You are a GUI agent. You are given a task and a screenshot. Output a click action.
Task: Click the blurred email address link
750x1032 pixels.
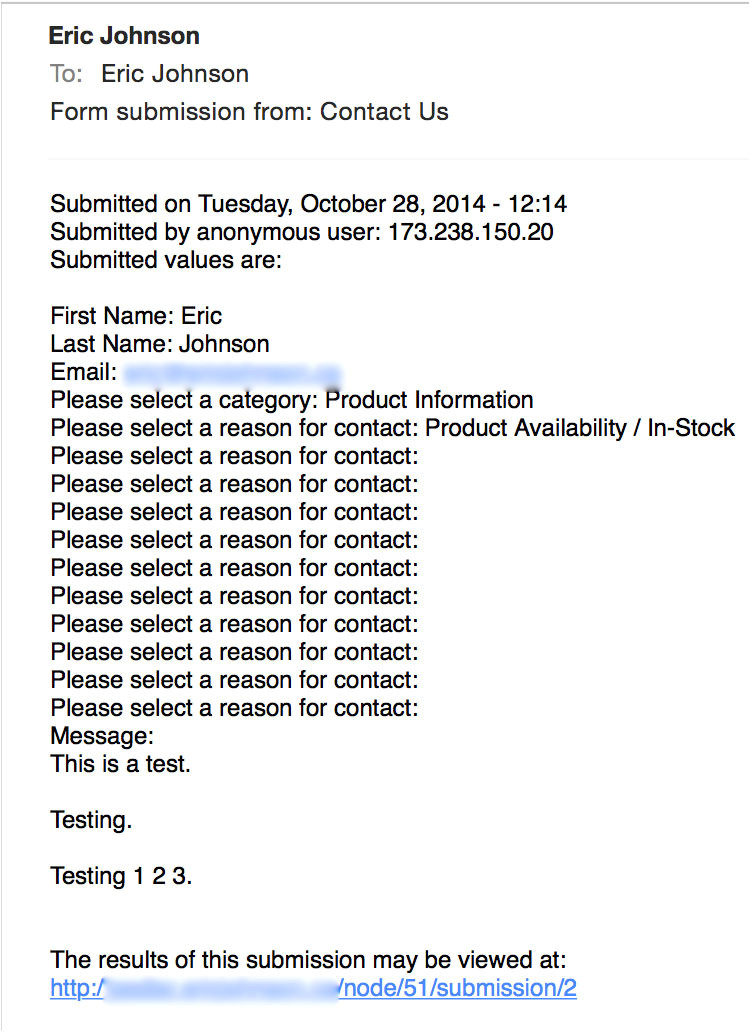pyautogui.click(x=232, y=373)
